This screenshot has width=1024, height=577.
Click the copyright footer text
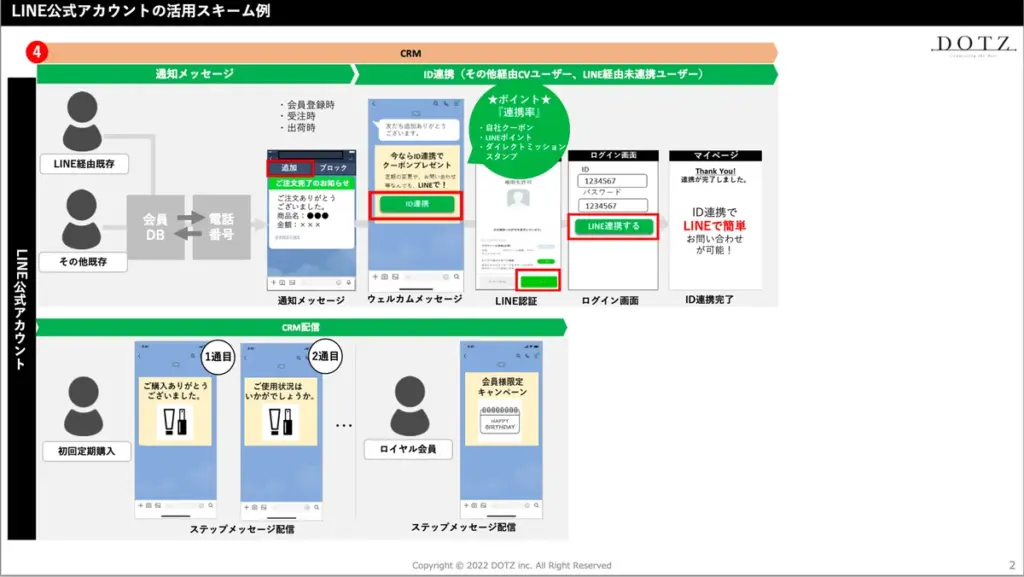511,565
